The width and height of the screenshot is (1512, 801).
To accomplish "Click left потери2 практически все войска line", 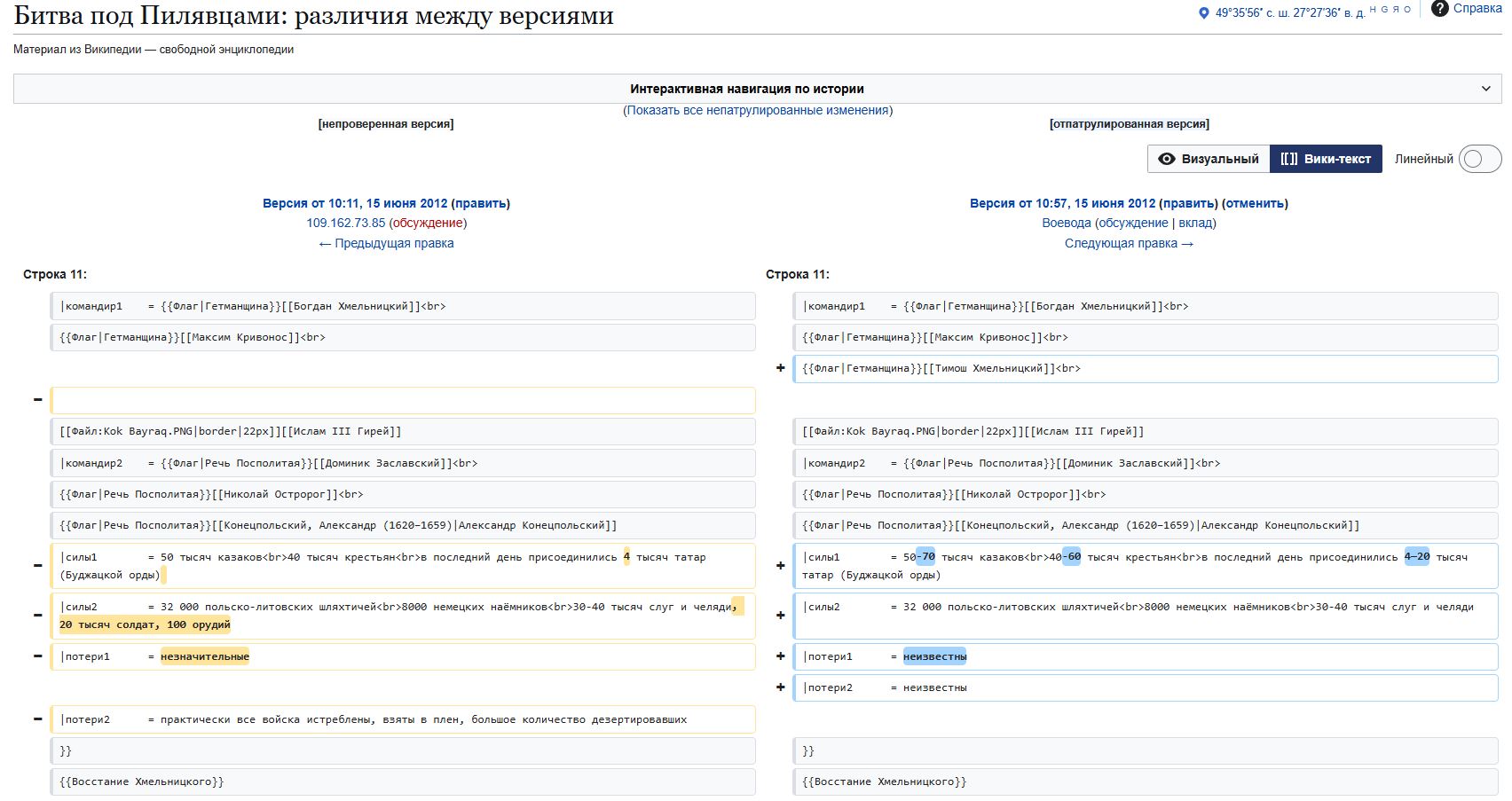I will tap(403, 719).
